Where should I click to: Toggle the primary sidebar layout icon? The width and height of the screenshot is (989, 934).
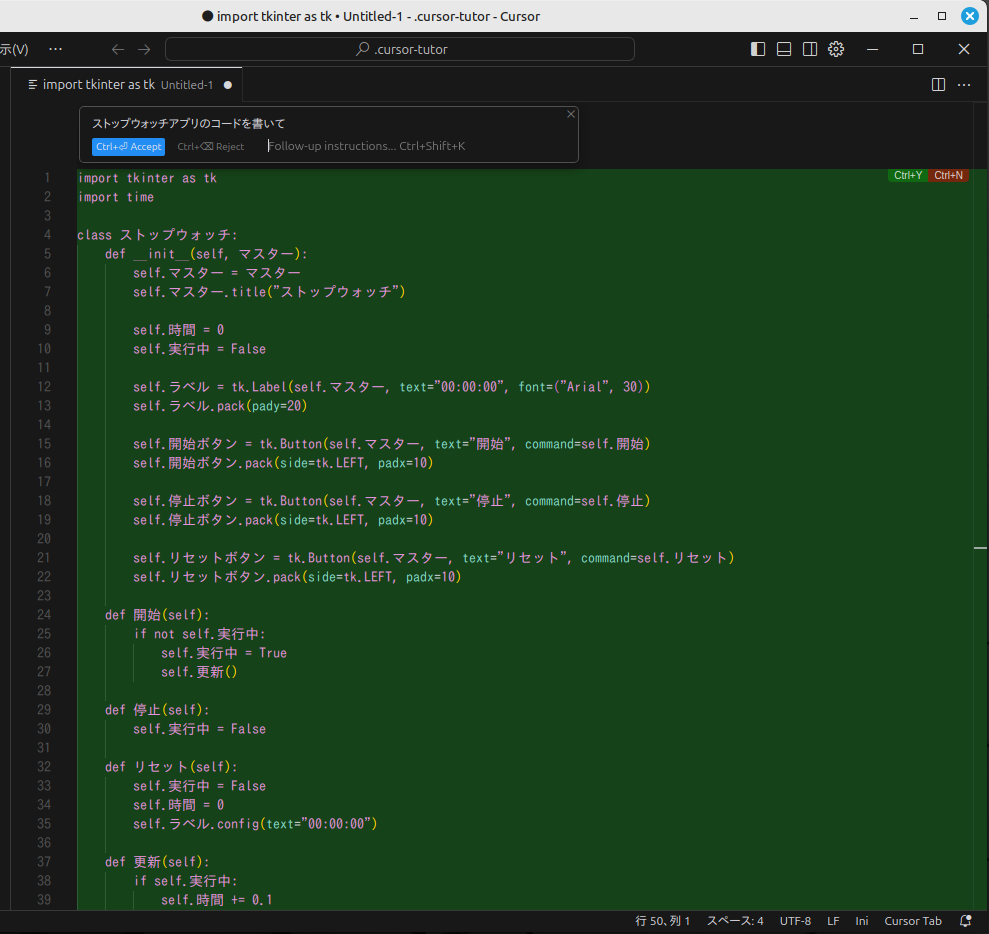click(x=758, y=49)
